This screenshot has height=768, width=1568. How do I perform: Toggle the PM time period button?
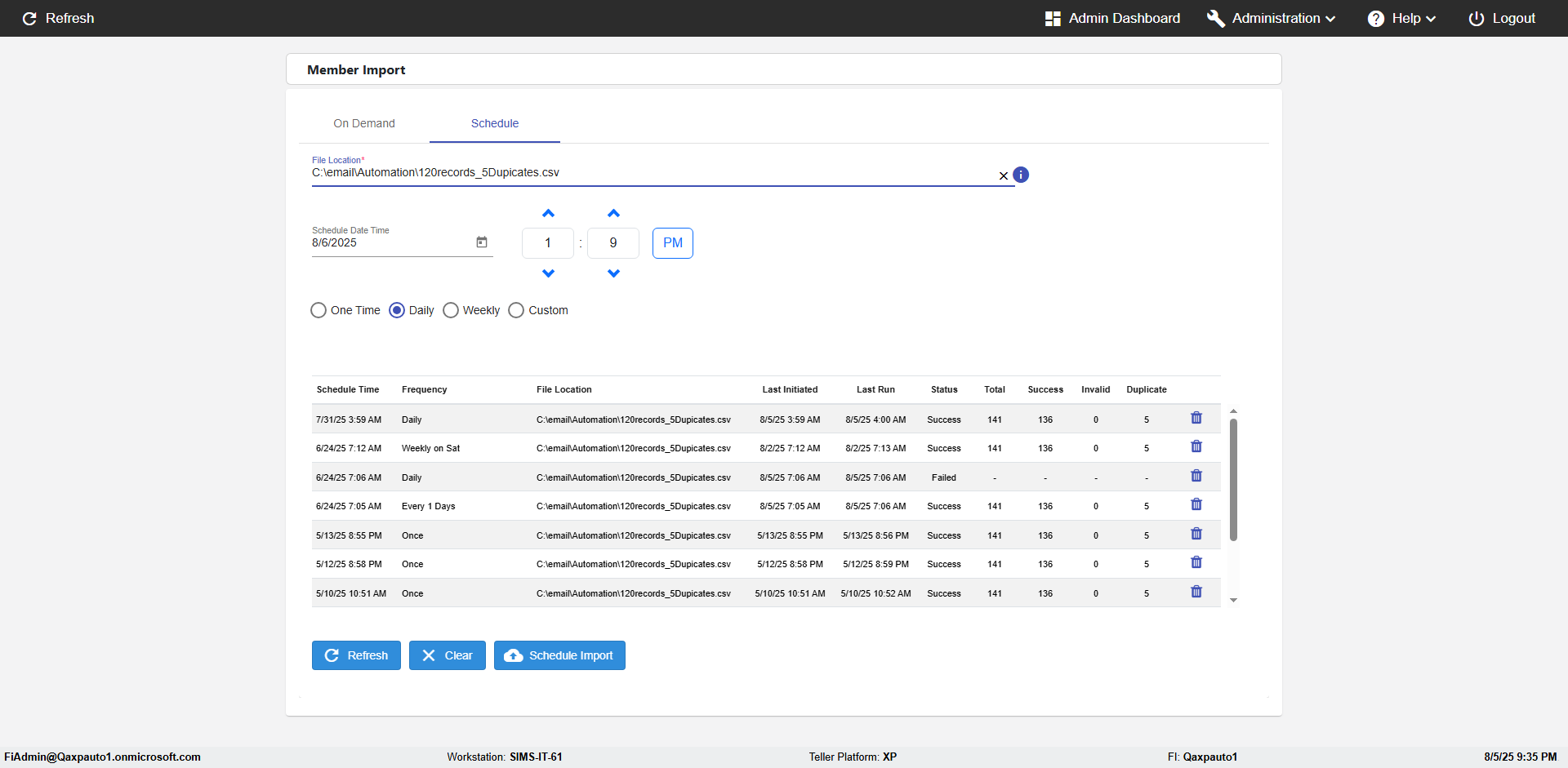point(673,243)
